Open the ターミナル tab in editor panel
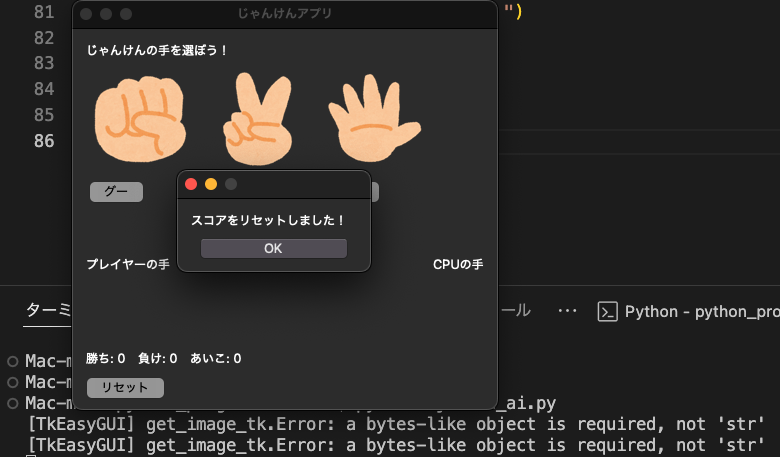780x457 pixels. click(x=48, y=310)
